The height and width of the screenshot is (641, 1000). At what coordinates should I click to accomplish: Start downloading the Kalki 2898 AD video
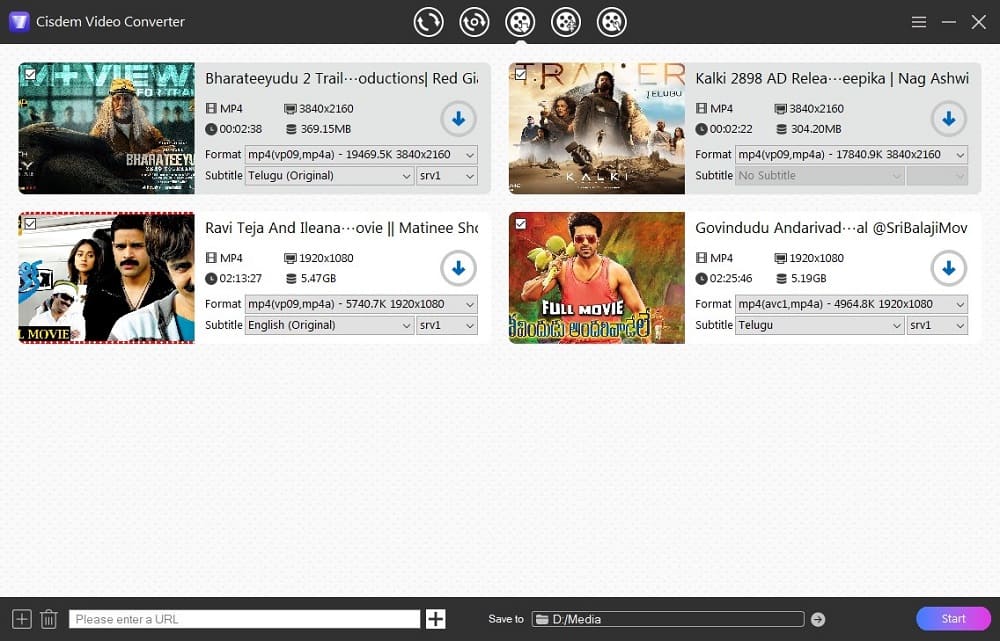pyautogui.click(x=948, y=118)
